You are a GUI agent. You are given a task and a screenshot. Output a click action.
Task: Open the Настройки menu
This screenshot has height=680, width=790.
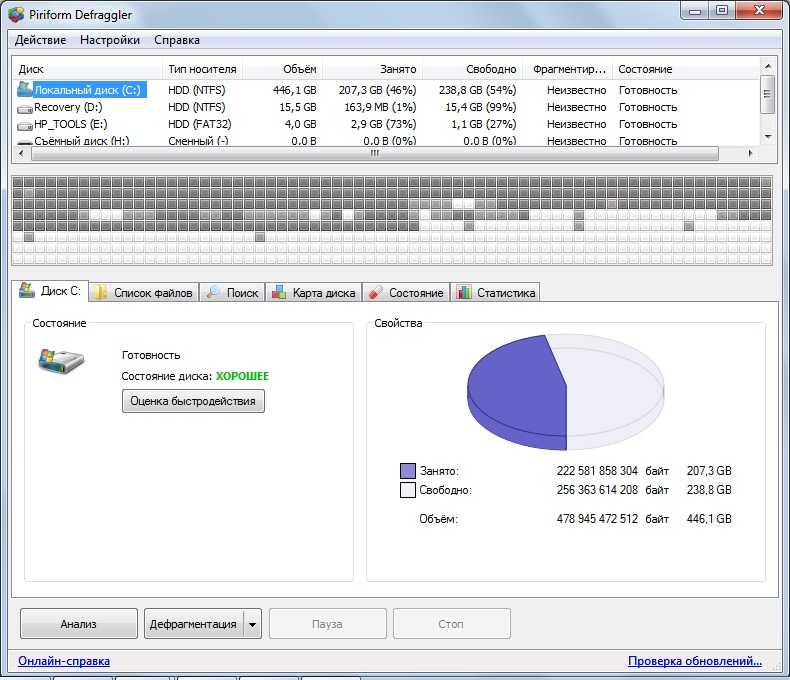tap(110, 40)
